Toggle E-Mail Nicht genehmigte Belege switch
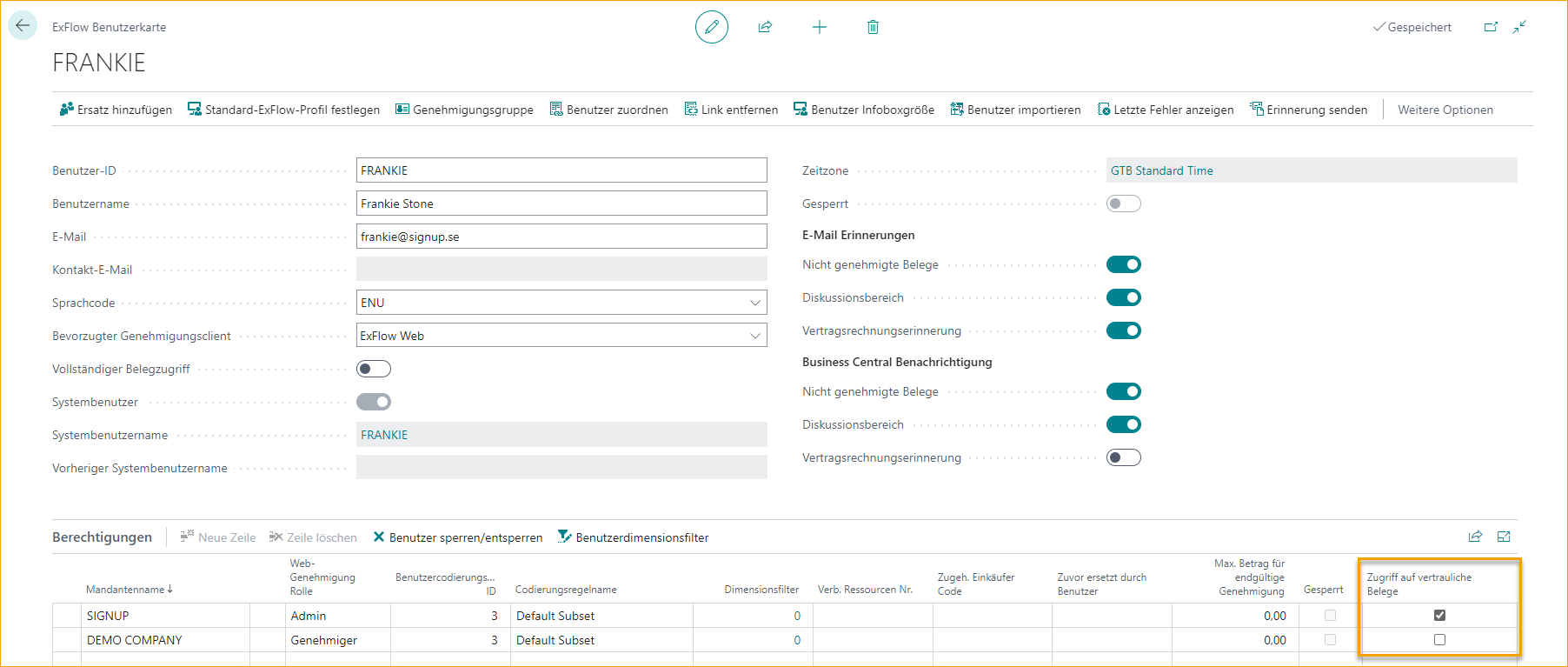Image resolution: width=1568 pixels, height=667 pixels. coord(1123,264)
